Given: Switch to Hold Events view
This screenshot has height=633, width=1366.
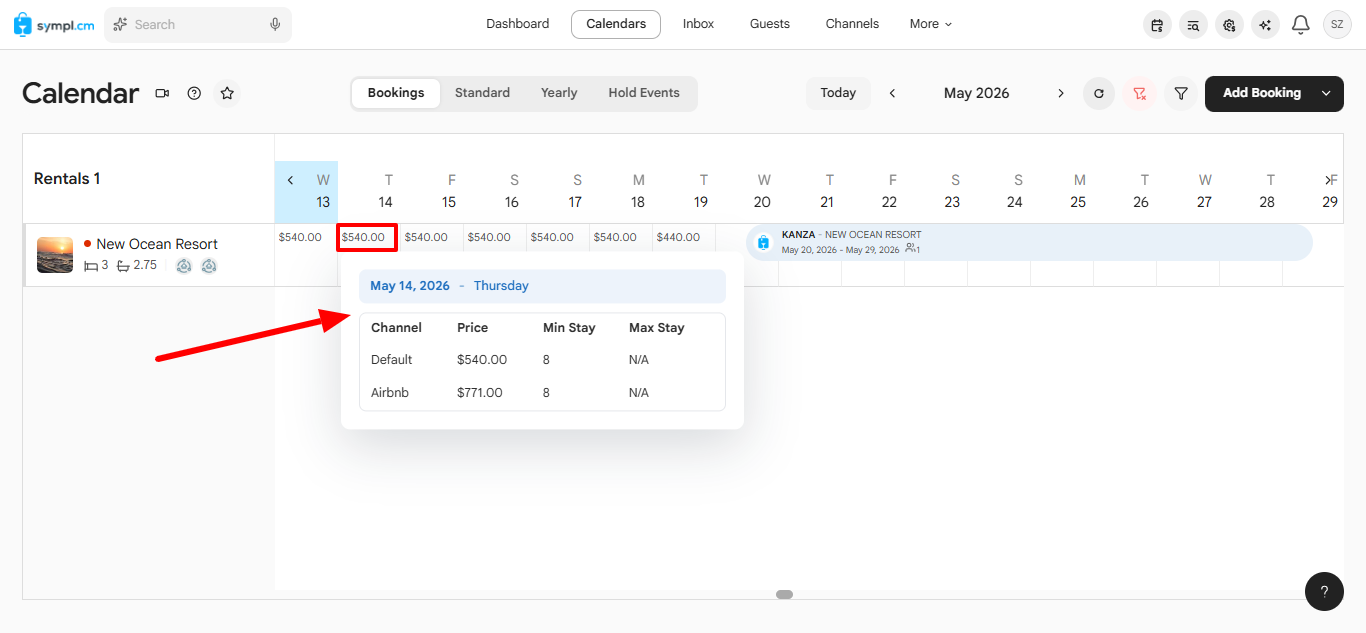Looking at the screenshot, I should tap(644, 93).
